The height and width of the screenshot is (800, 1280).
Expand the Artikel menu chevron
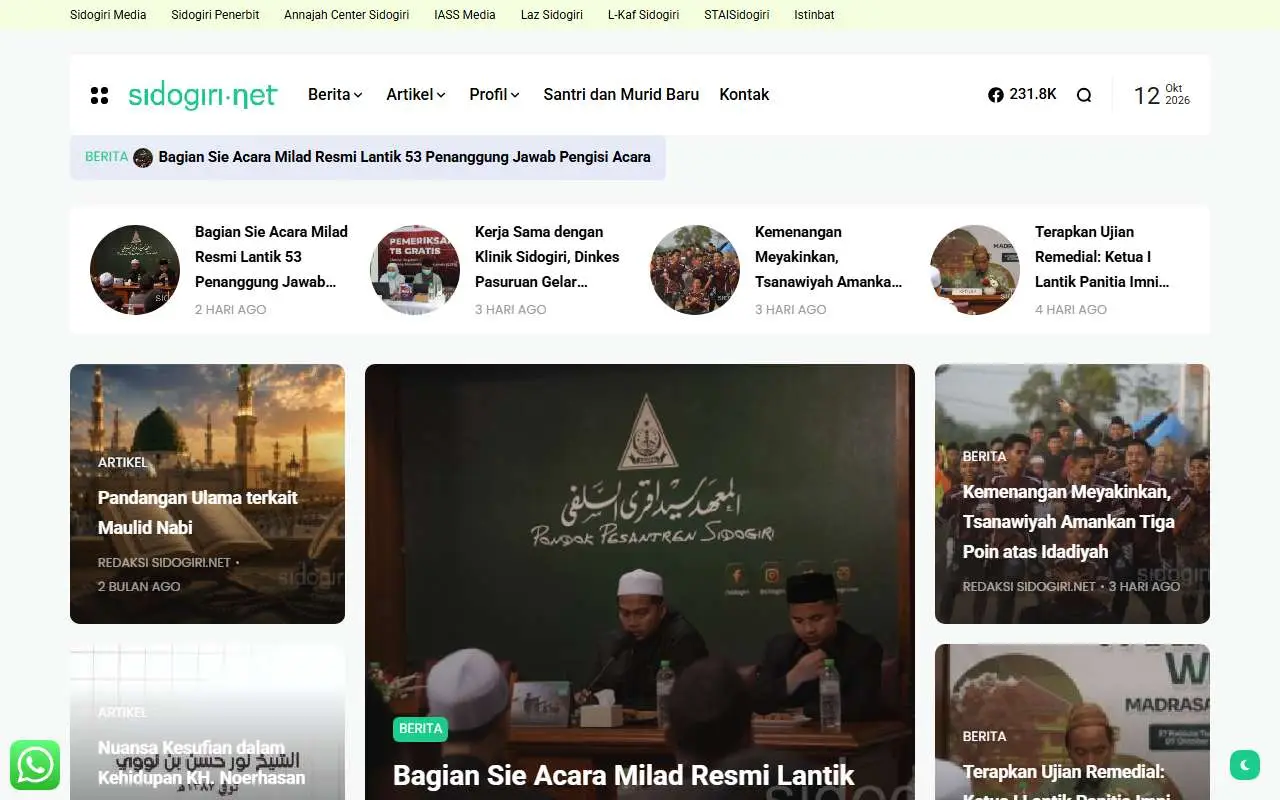(x=441, y=95)
